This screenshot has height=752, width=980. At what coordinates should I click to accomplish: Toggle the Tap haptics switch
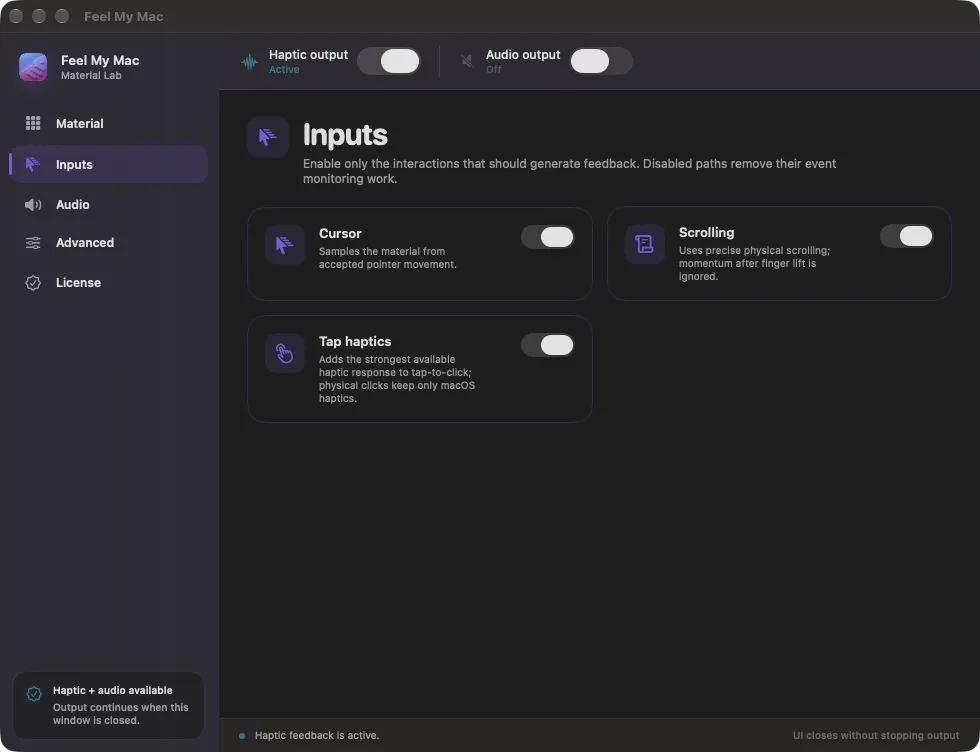tap(548, 345)
